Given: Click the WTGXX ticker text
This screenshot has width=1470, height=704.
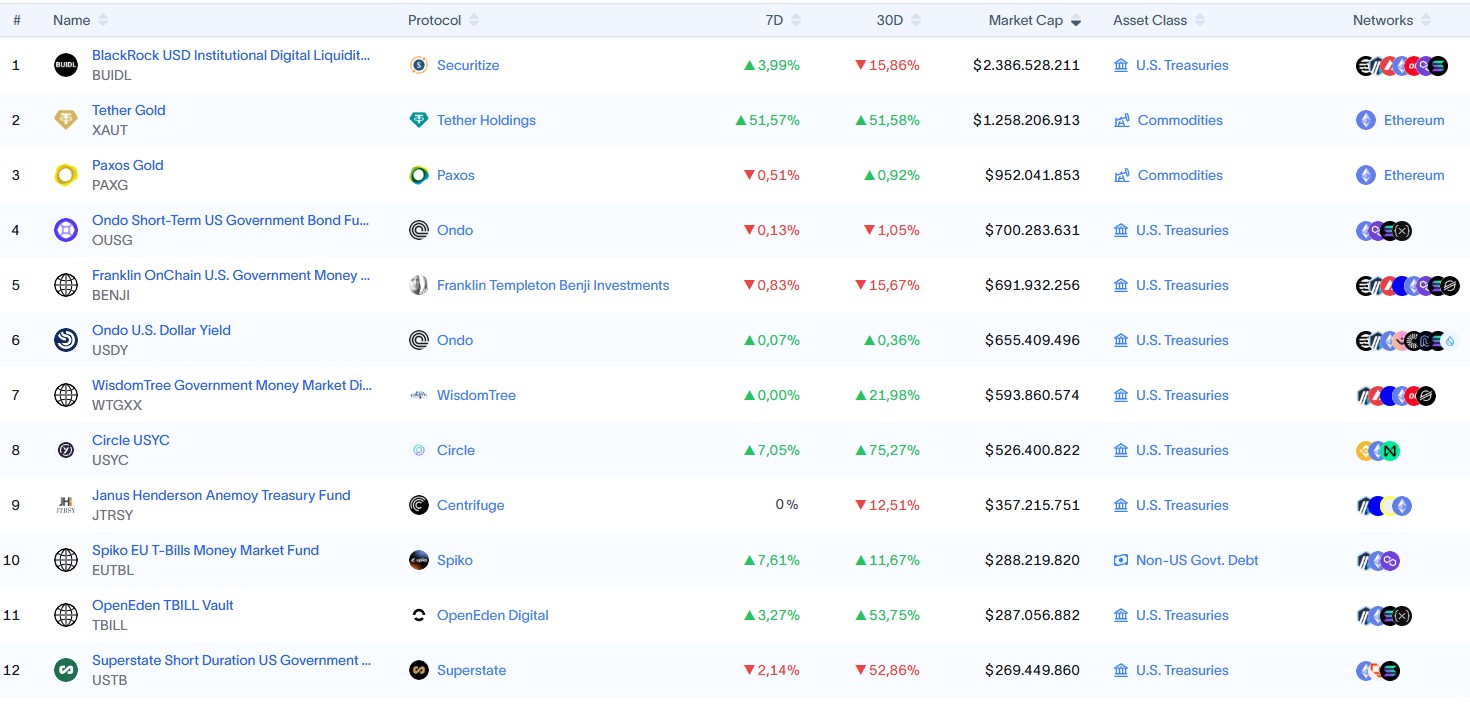Looking at the screenshot, I should point(117,405).
